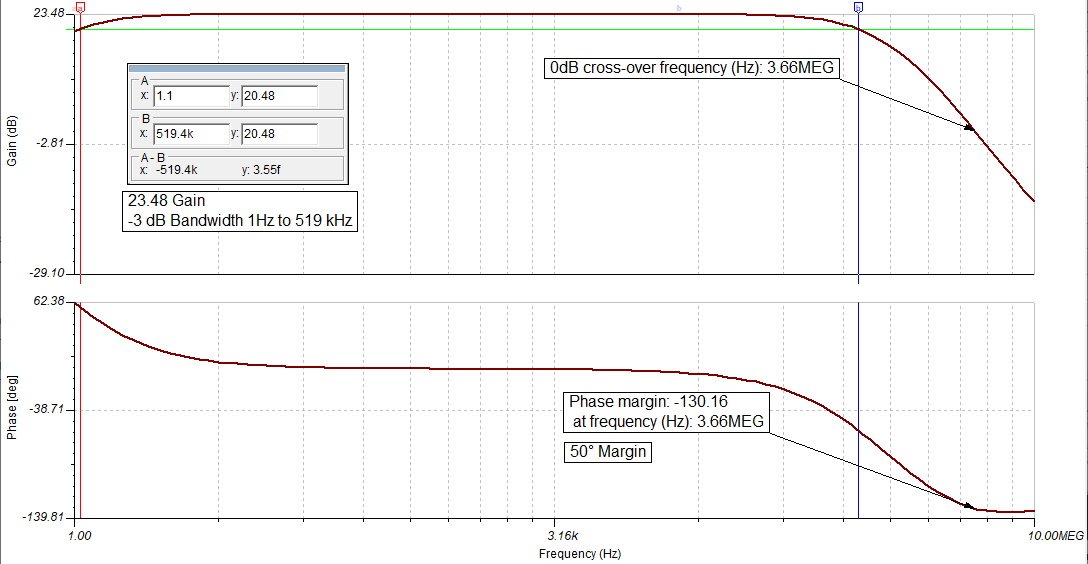The width and height of the screenshot is (1088, 564).
Task: Click the Phase [deg] axis label
Action: (12, 408)
